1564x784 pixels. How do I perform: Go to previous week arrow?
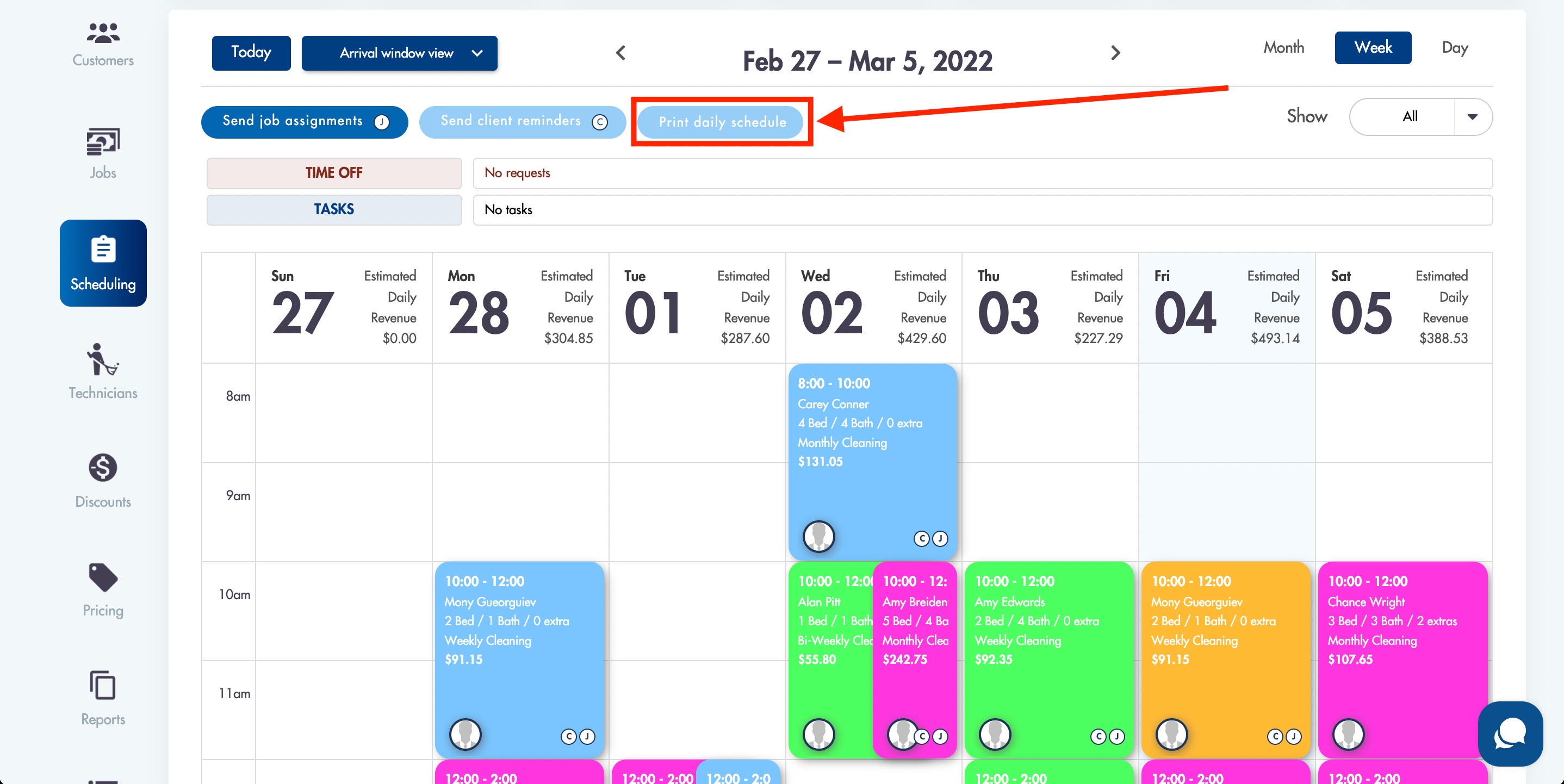620,53
